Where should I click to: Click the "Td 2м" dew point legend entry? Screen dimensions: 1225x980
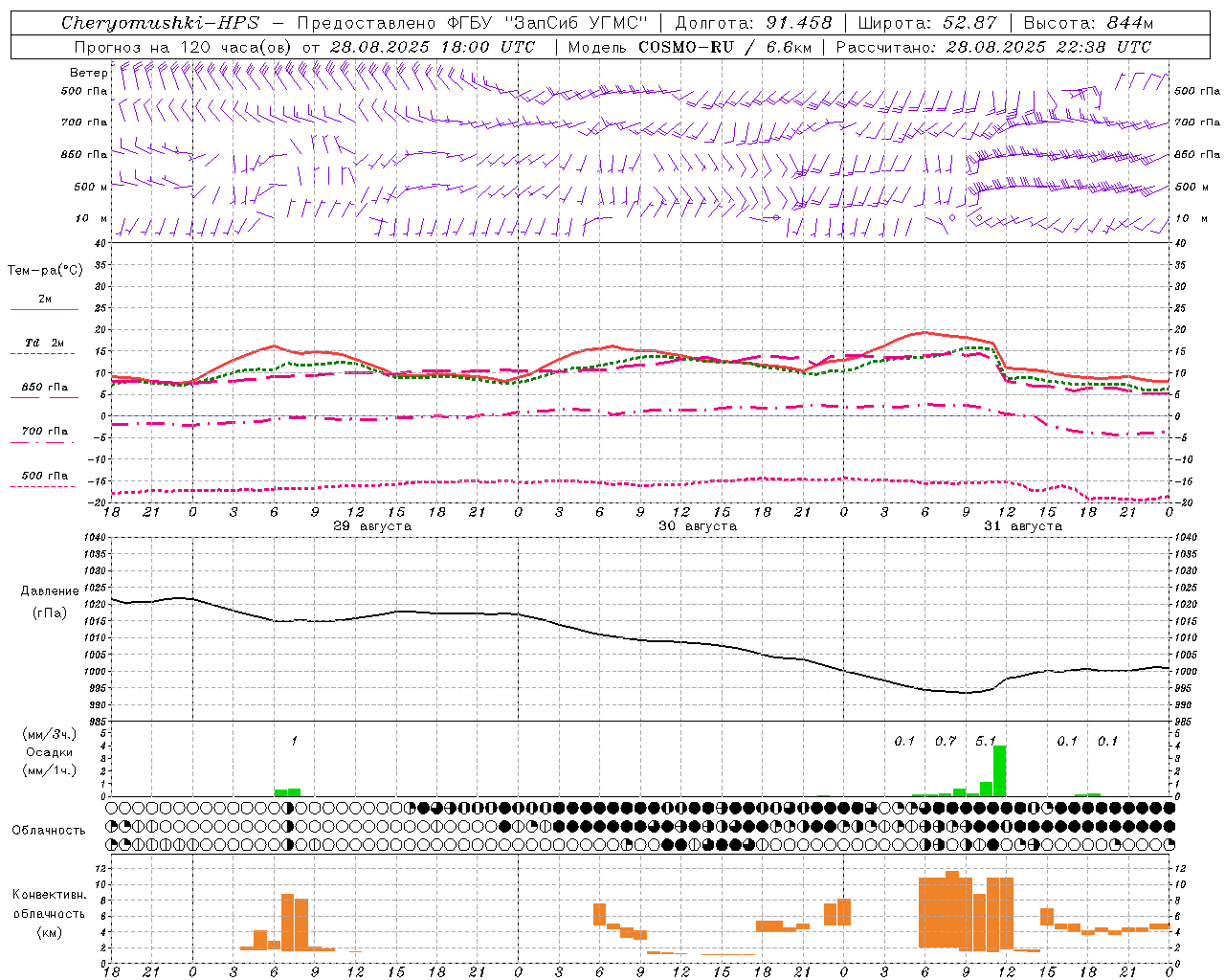[x=45, y=343]
